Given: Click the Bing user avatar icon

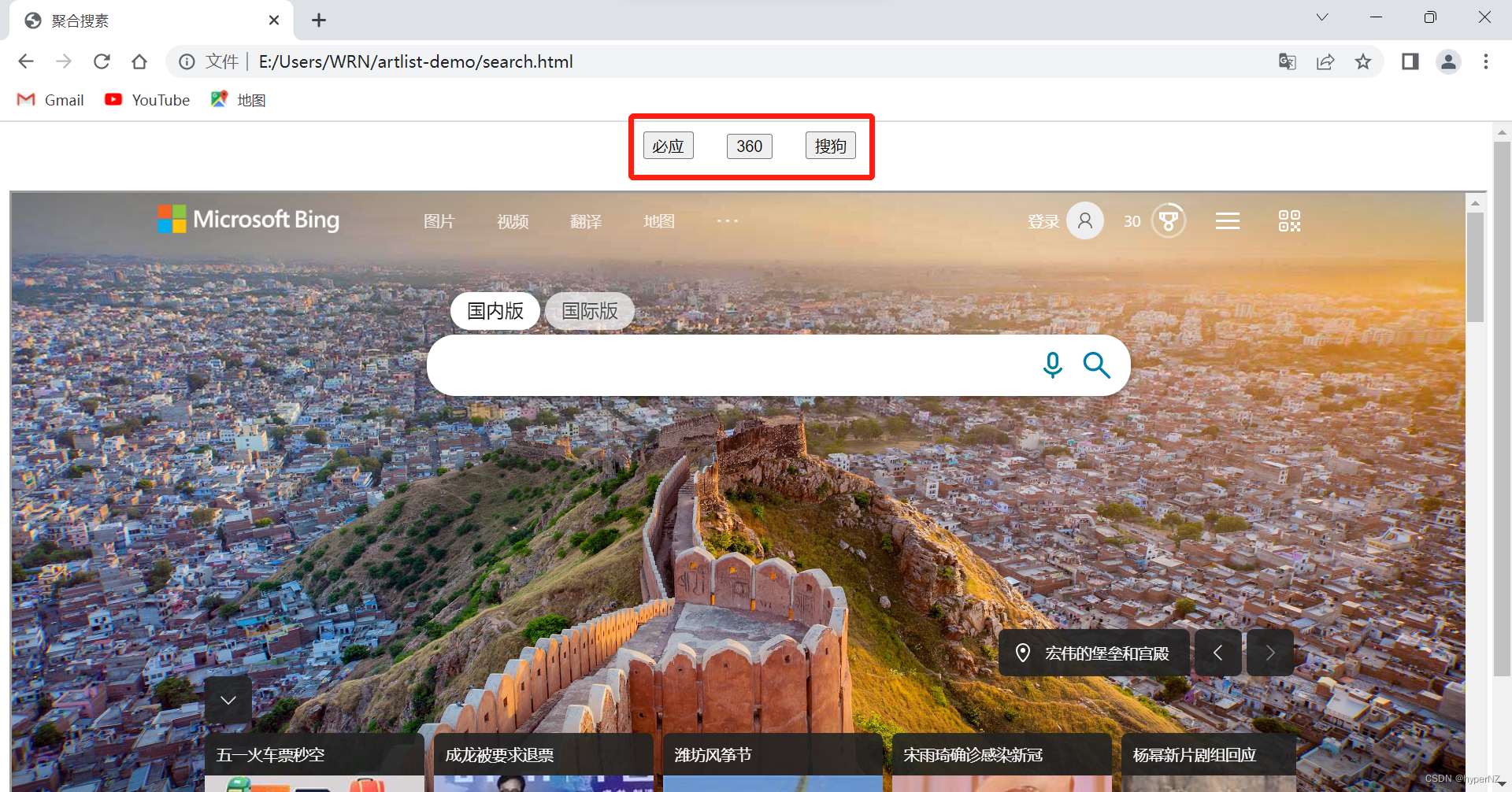Looking at the screenshot, I should click(x=1085, y=220).
